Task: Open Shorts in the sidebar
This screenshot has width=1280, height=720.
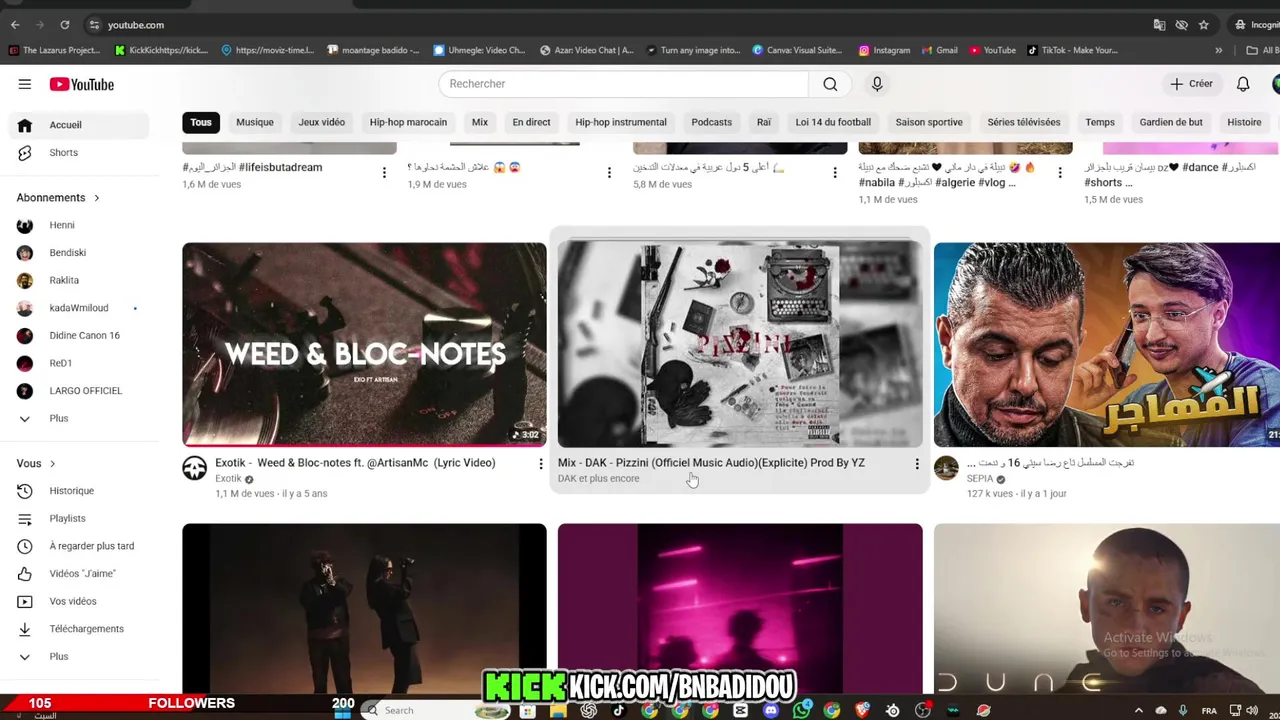Action: click(79, 153)
